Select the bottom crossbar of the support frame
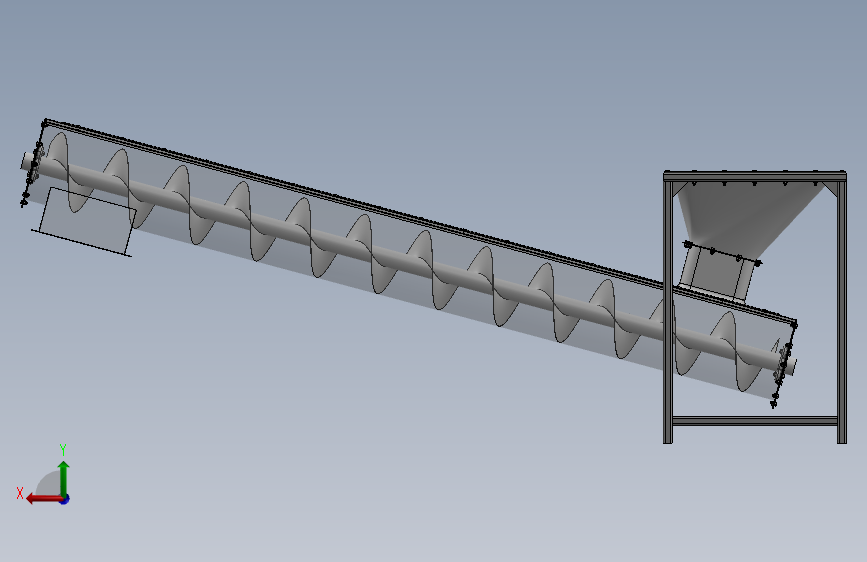867x562 pixels. (755, 421)
